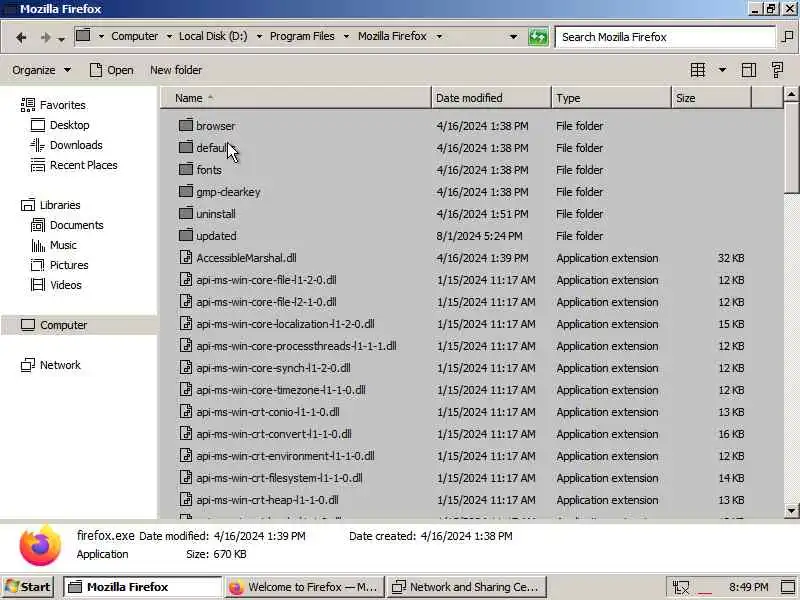The width and height of the screenshot is (800, 600).
Task: Click the forward navigation arrow
Action: 45,37
